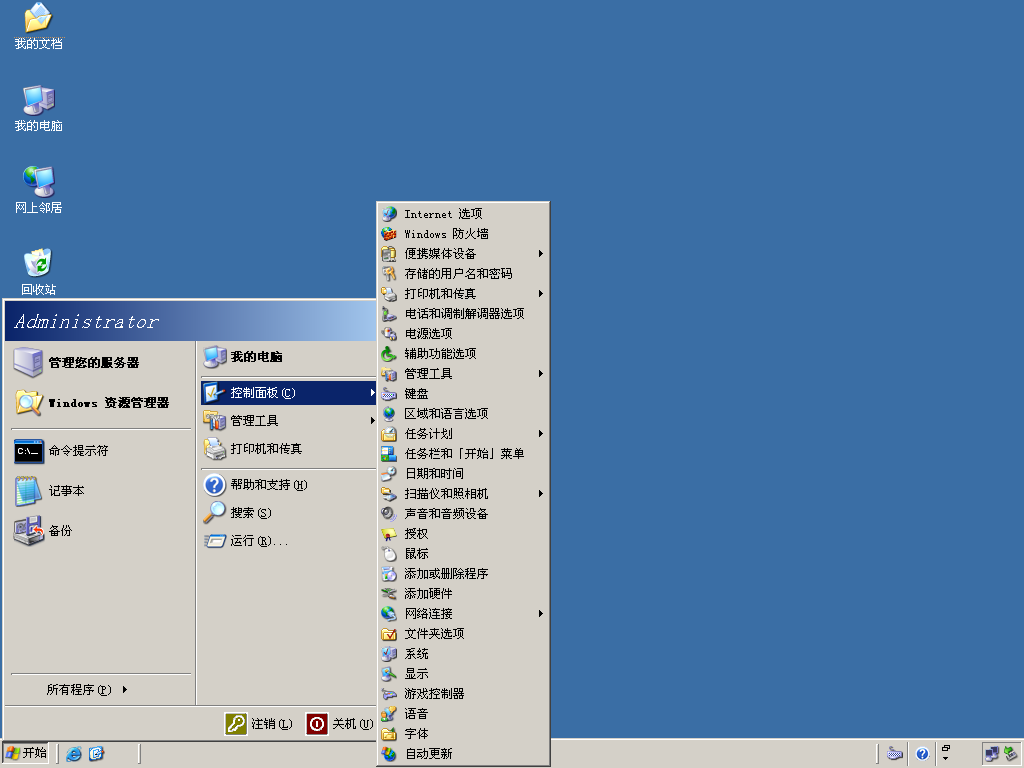This screenshot has width=1024, height=768.
Task: Select the highlighted 控制面板(C) entry
Action: (x=288, y=392)
